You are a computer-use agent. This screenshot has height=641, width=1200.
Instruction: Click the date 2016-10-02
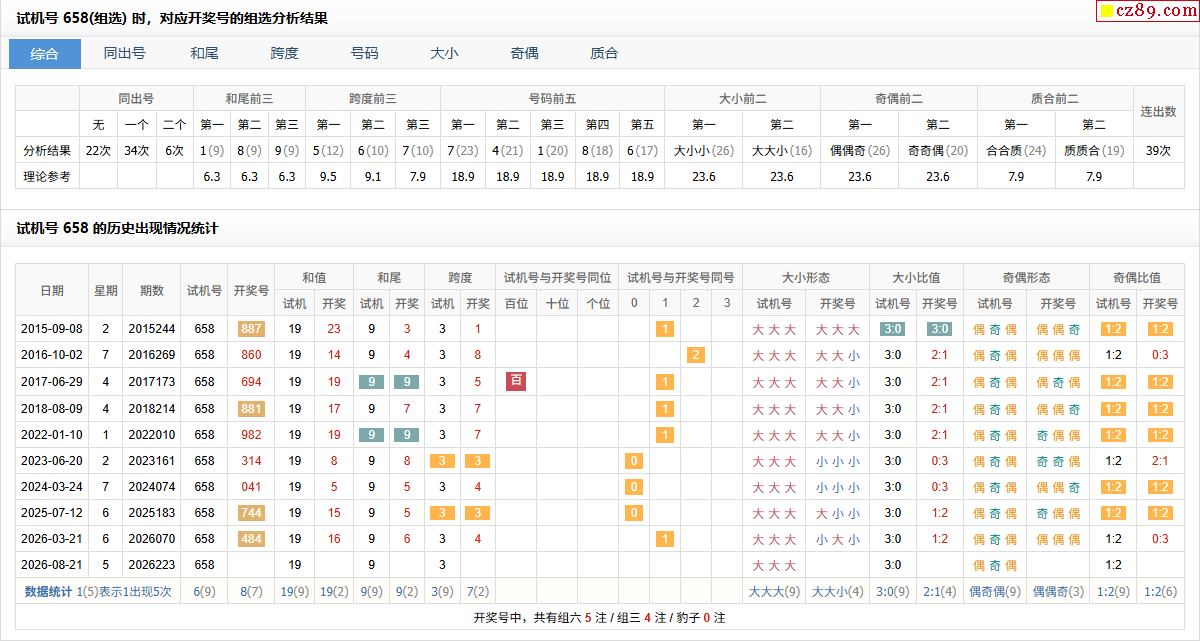pyautogui.click(x=52, y=355)
